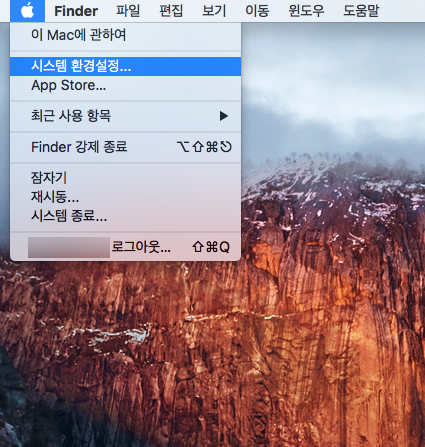Expand the 최근 사용 항목 submenu
The width and height of the screenshot is (425, 447).
coord(125,116)
